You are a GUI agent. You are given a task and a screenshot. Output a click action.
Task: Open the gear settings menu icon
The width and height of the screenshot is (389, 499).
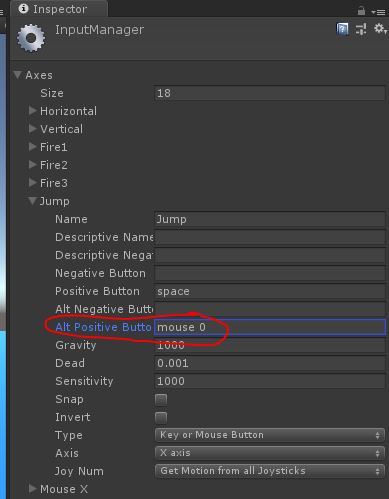[x=380, y=29]
